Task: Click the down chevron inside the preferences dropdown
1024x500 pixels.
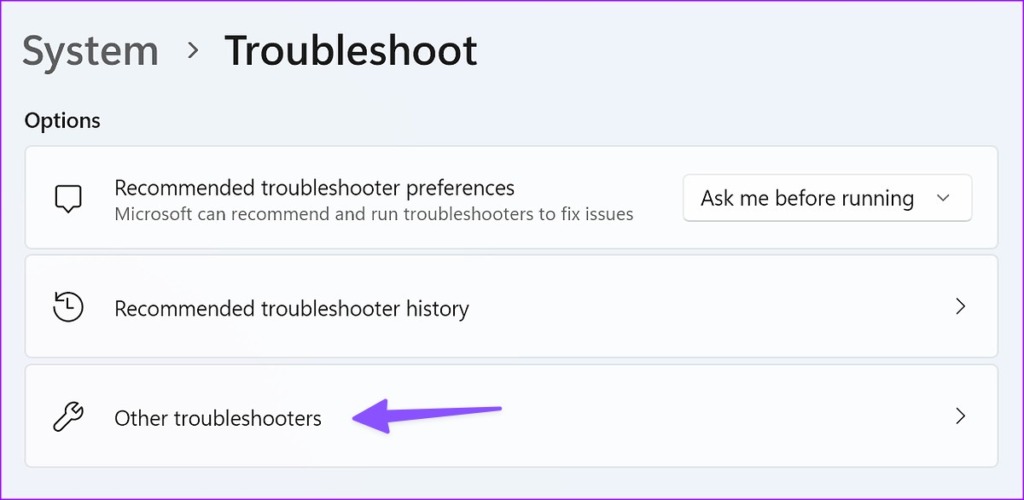Action: (x=942, y=198)
